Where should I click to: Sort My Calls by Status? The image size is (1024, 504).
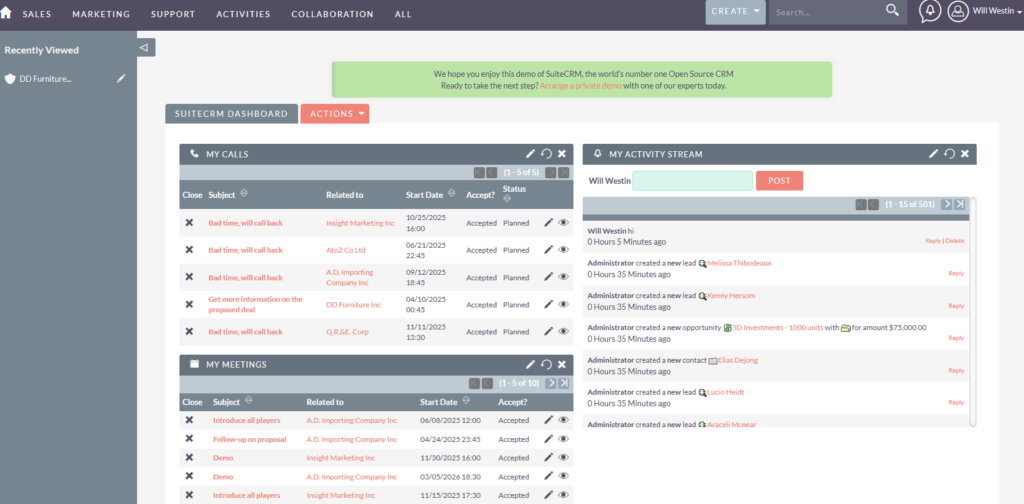[507, 198]
